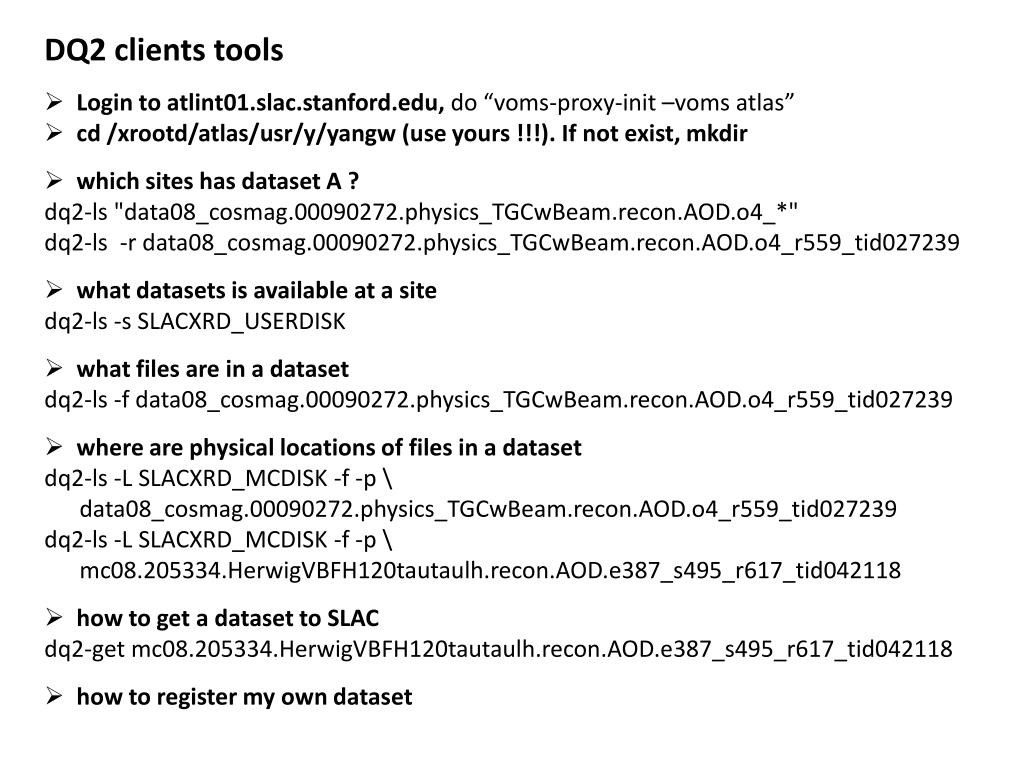The width and height of the screenshot is (1024, 768).
Task: Click the arrow bullet before 'what datasets is available'
Action: pos(54,289)
